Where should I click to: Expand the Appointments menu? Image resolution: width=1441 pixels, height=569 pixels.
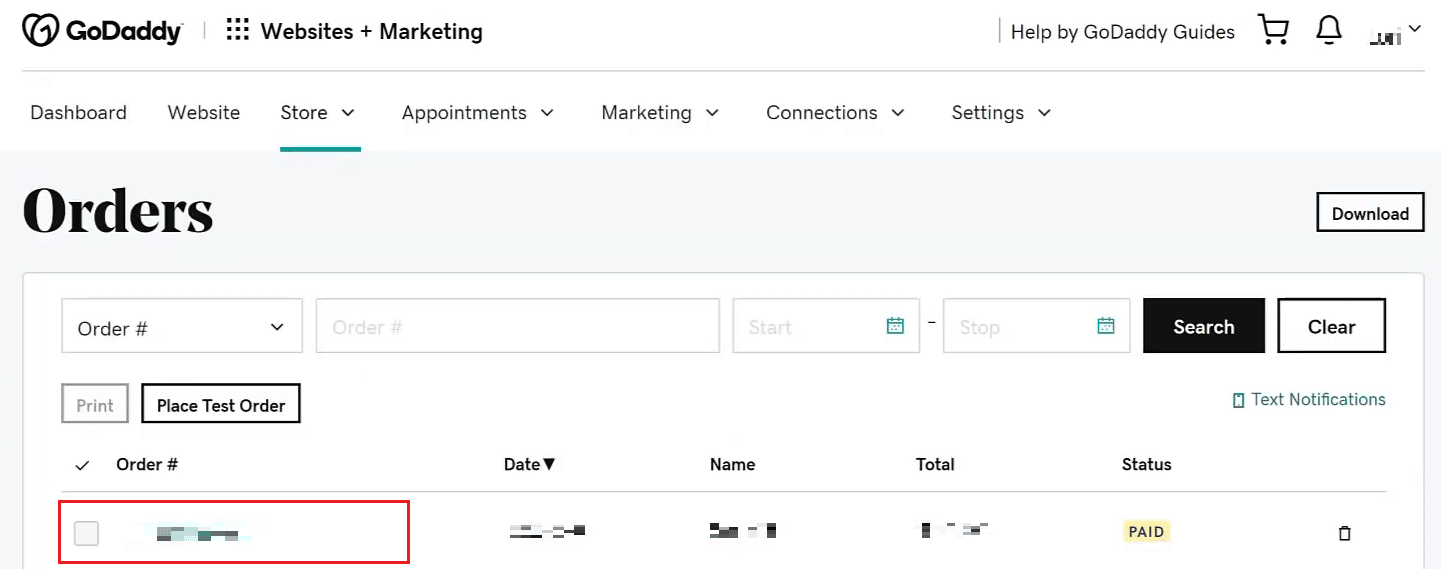point(478,113)
